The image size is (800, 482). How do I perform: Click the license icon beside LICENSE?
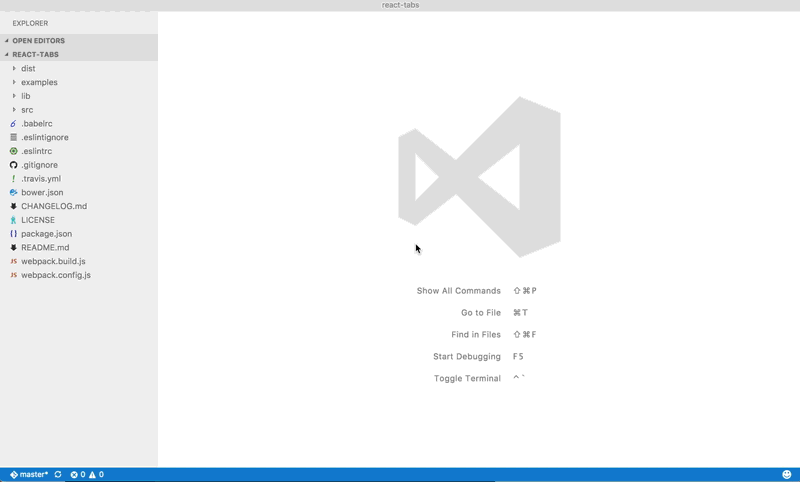[x=13, y=220]
